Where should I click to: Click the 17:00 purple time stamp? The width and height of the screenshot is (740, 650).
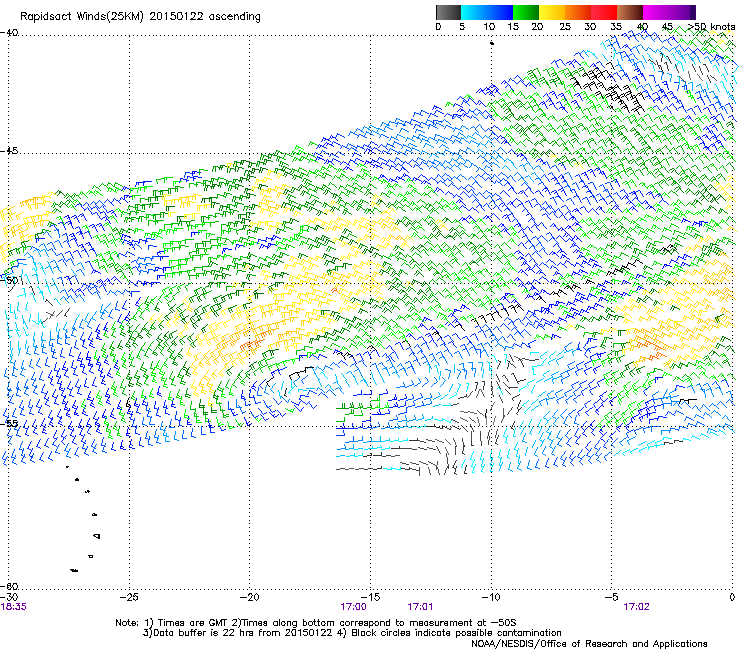[353, 607]
